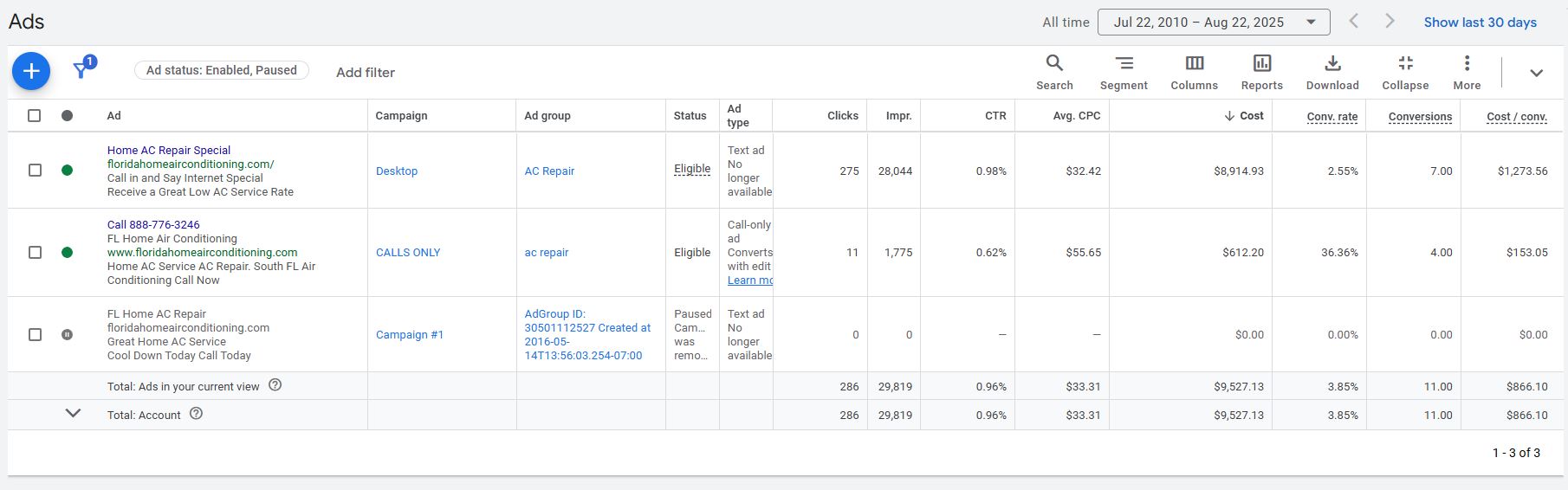Click Add filter
The height and width of the screenshot is (490, 1568).
(x=366, y=73)
